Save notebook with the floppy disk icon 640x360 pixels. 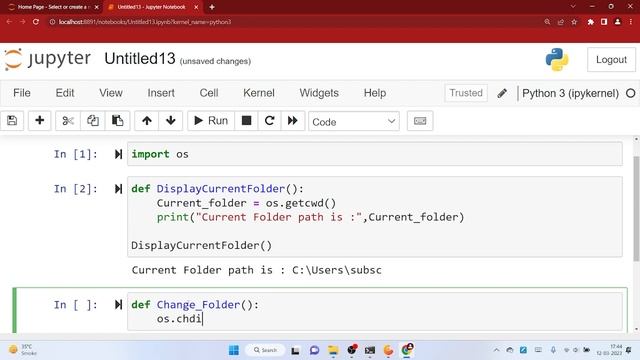pyautogui.click(x=12, y=121)
